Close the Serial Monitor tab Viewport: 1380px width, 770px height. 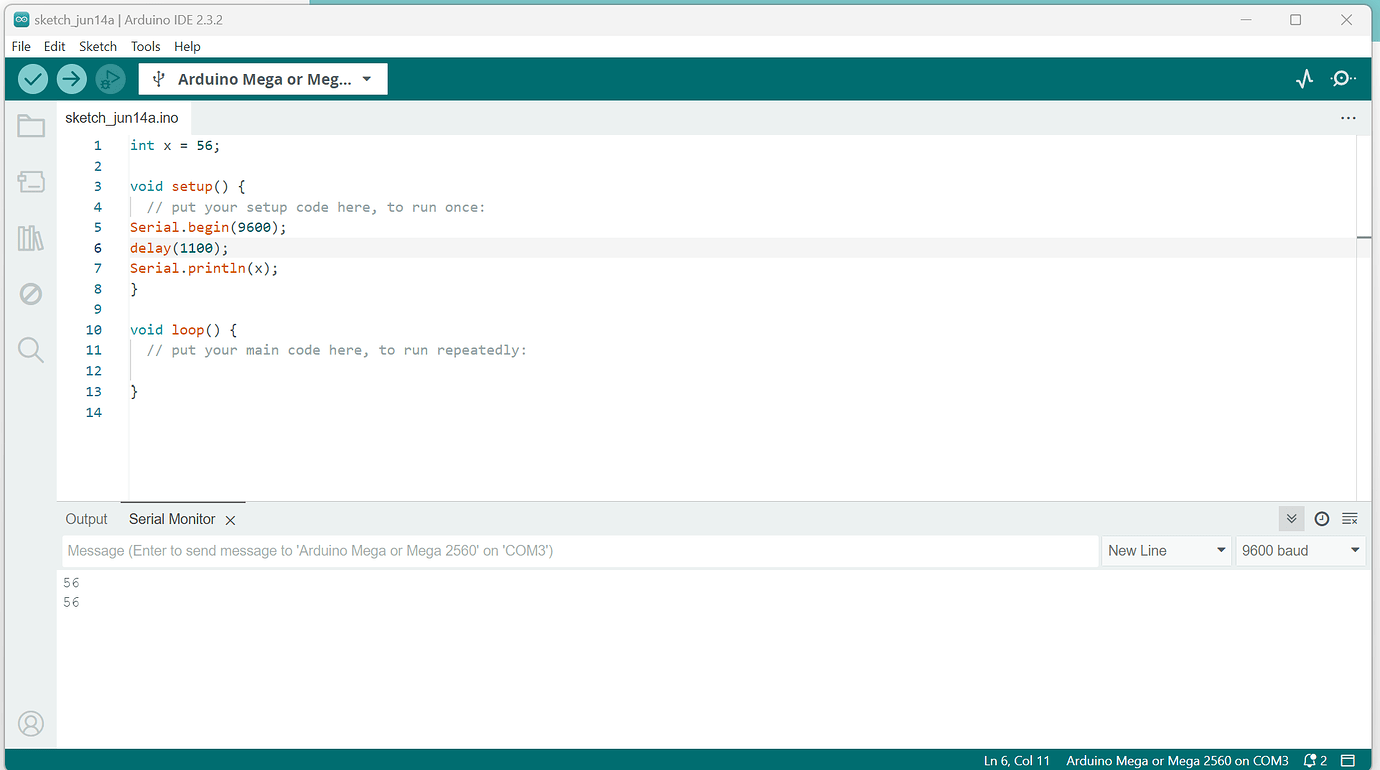[x=230, y=519]
